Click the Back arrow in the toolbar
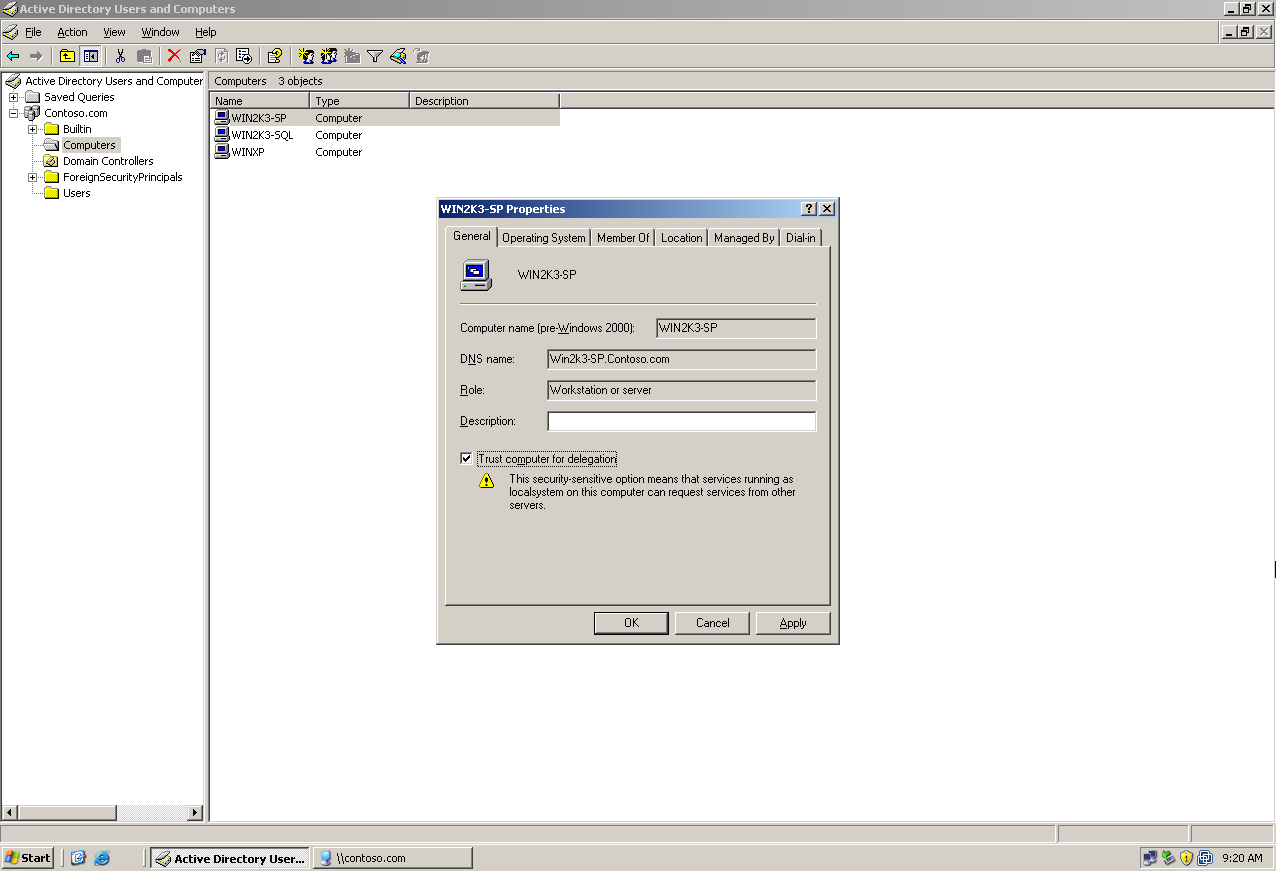The height and width of the screenshot is (871, 1276). coord(13,56)
